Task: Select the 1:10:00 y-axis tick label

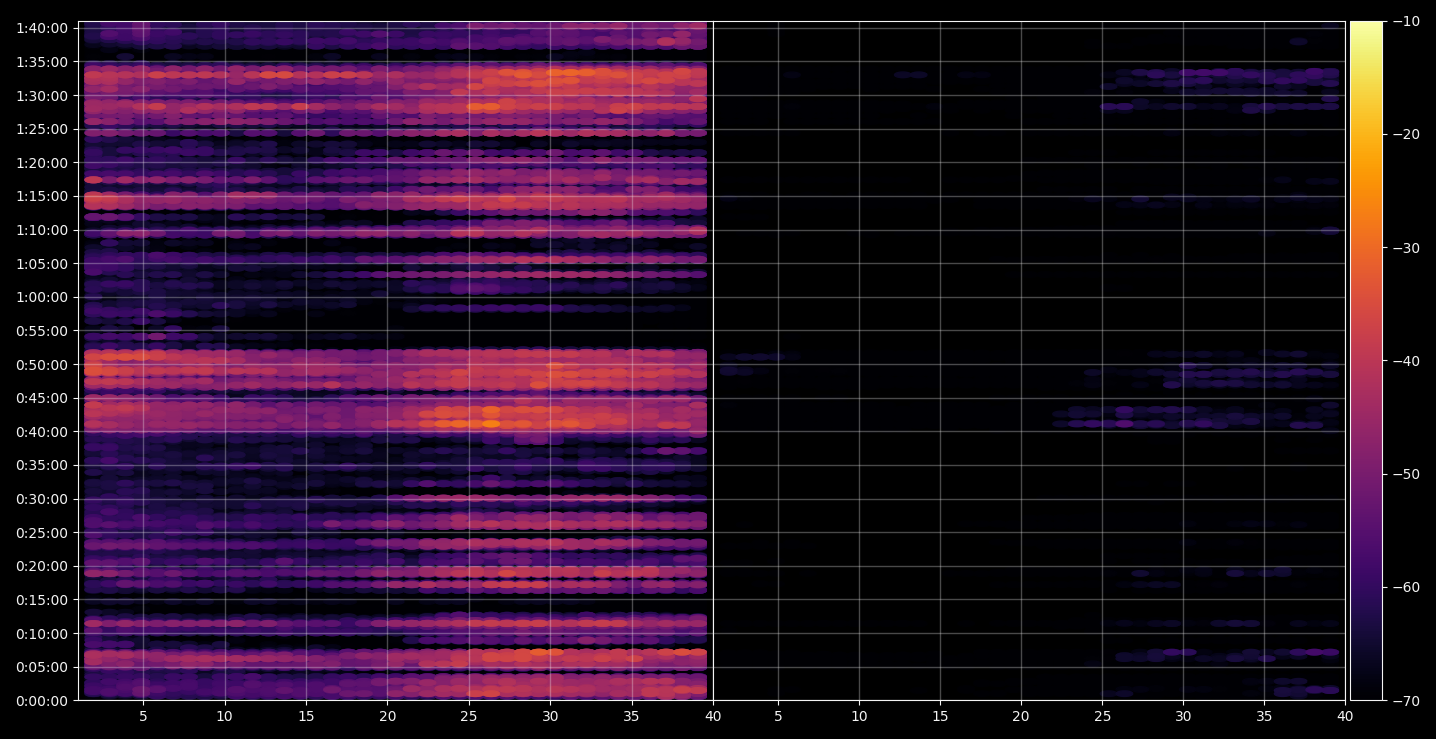Action: pyautogui.click(x=42, y=230)
